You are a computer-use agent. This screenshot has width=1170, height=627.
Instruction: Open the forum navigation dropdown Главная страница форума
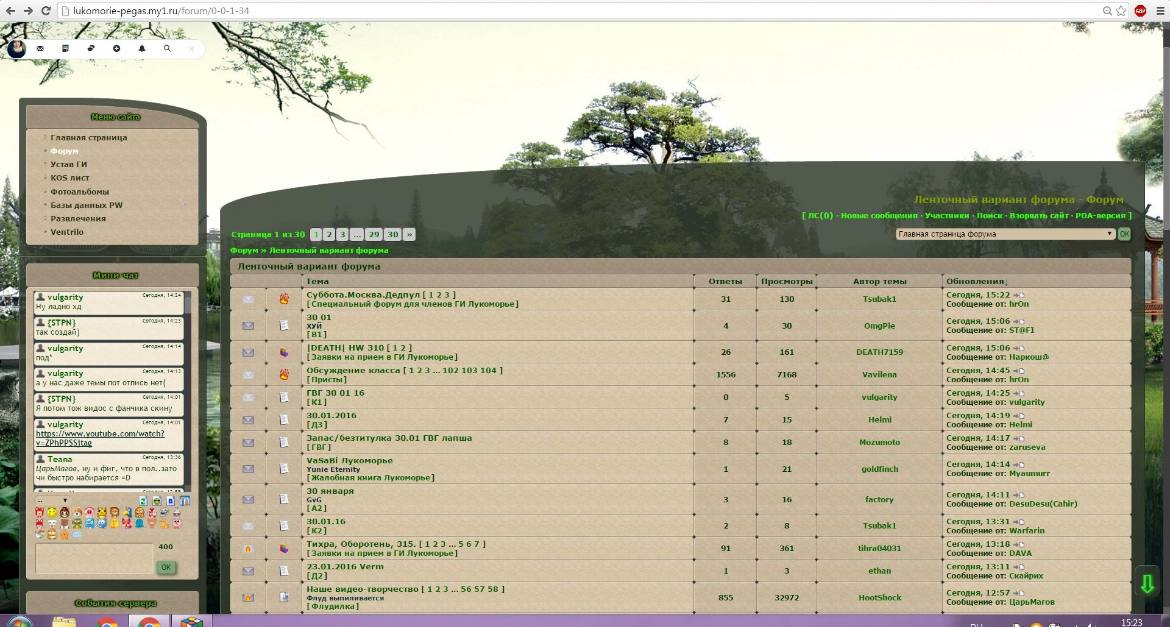pyautogui.click(x=1006, y=234)
